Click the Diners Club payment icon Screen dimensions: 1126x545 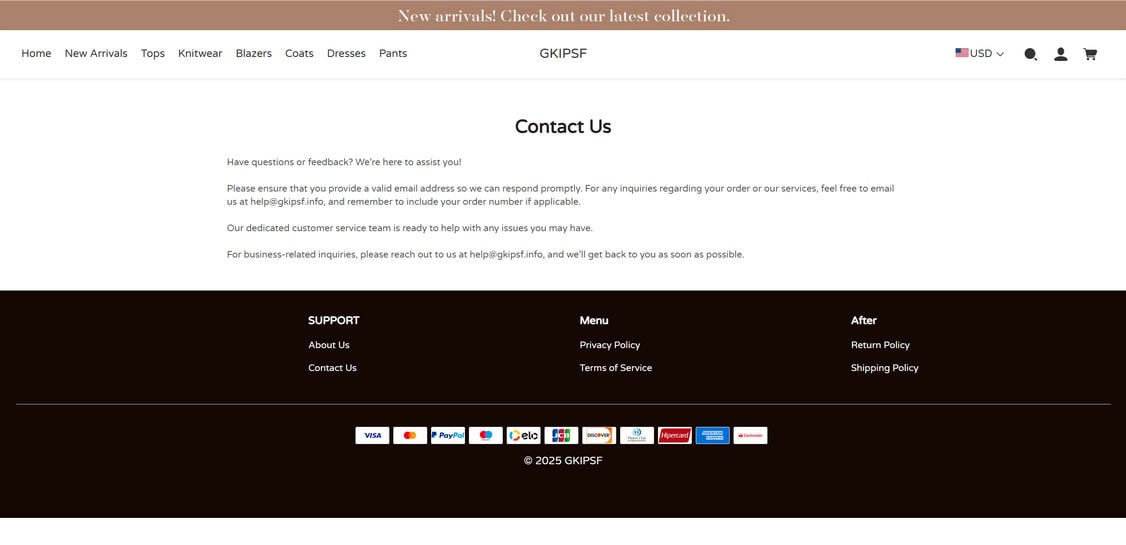coord(637,435)
